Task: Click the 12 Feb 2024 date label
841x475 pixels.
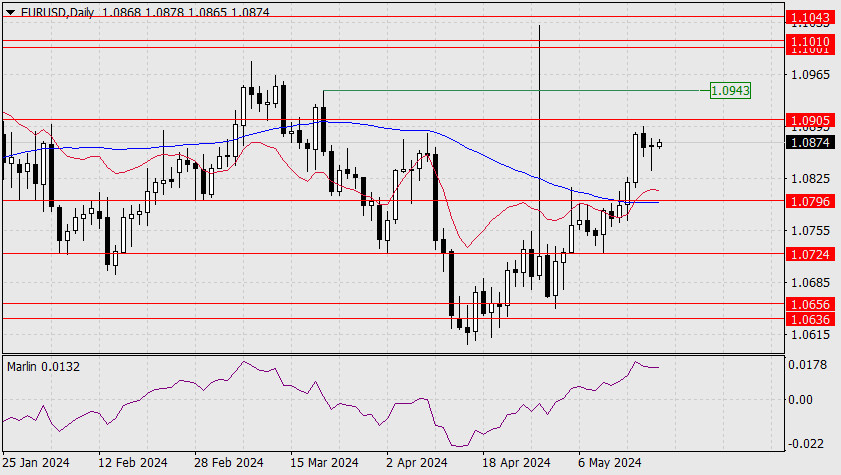Action: pos(132,463)
